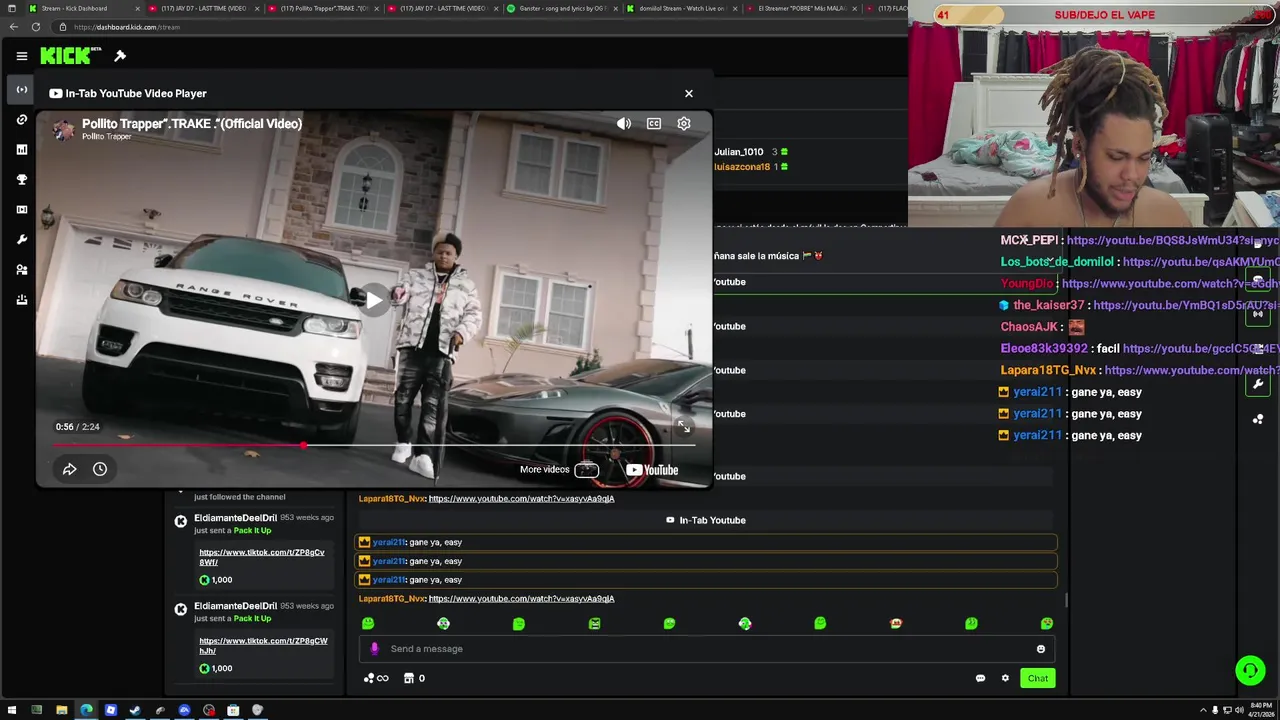Open the tiktok link ending ZP8gCv8Wf
The width and height of the screenshot is (1280, 720).
coord(262,557)
